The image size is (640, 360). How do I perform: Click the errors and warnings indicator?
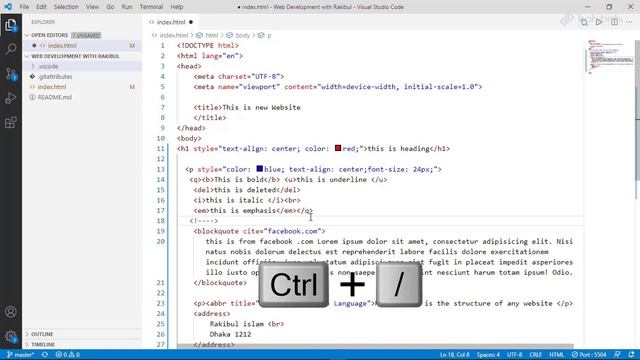pos(68,355)
